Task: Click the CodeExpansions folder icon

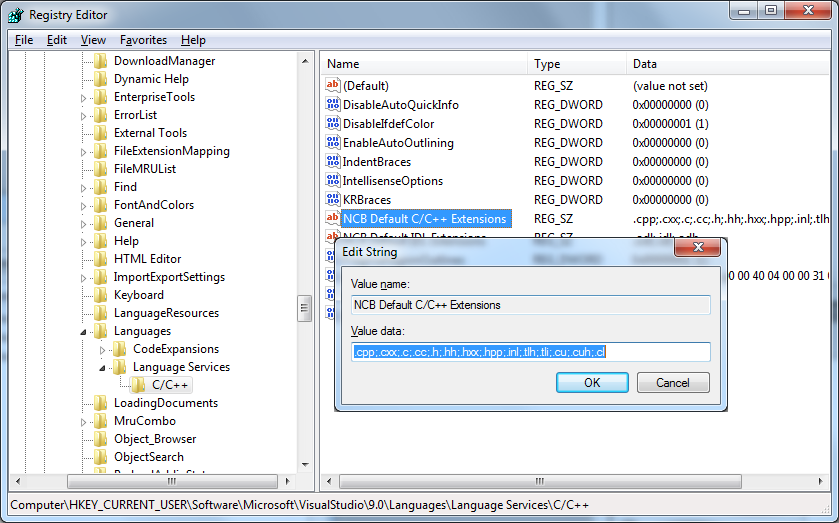Action: pyautogui.click(x=120, y=349)
